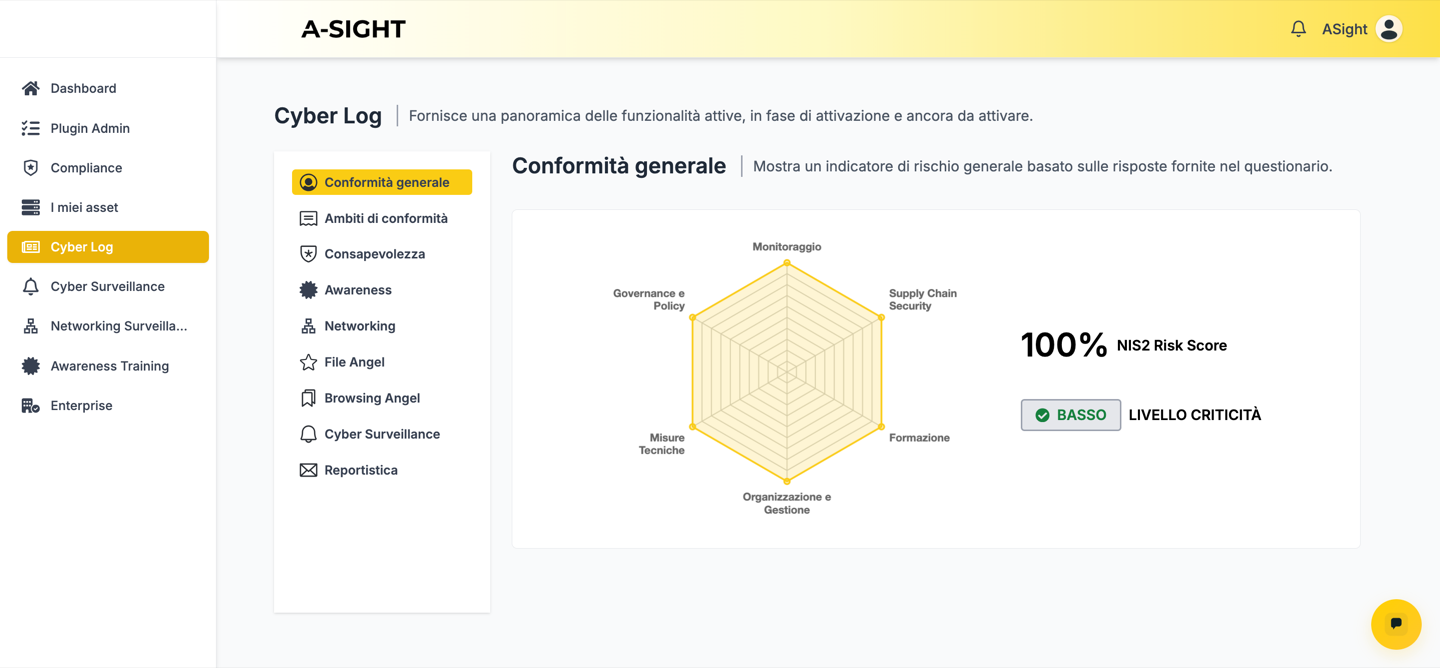This screenshot has width=1440, height=668.
Task: Click the Browsing Angel bookmark icon
Action: 308,398
